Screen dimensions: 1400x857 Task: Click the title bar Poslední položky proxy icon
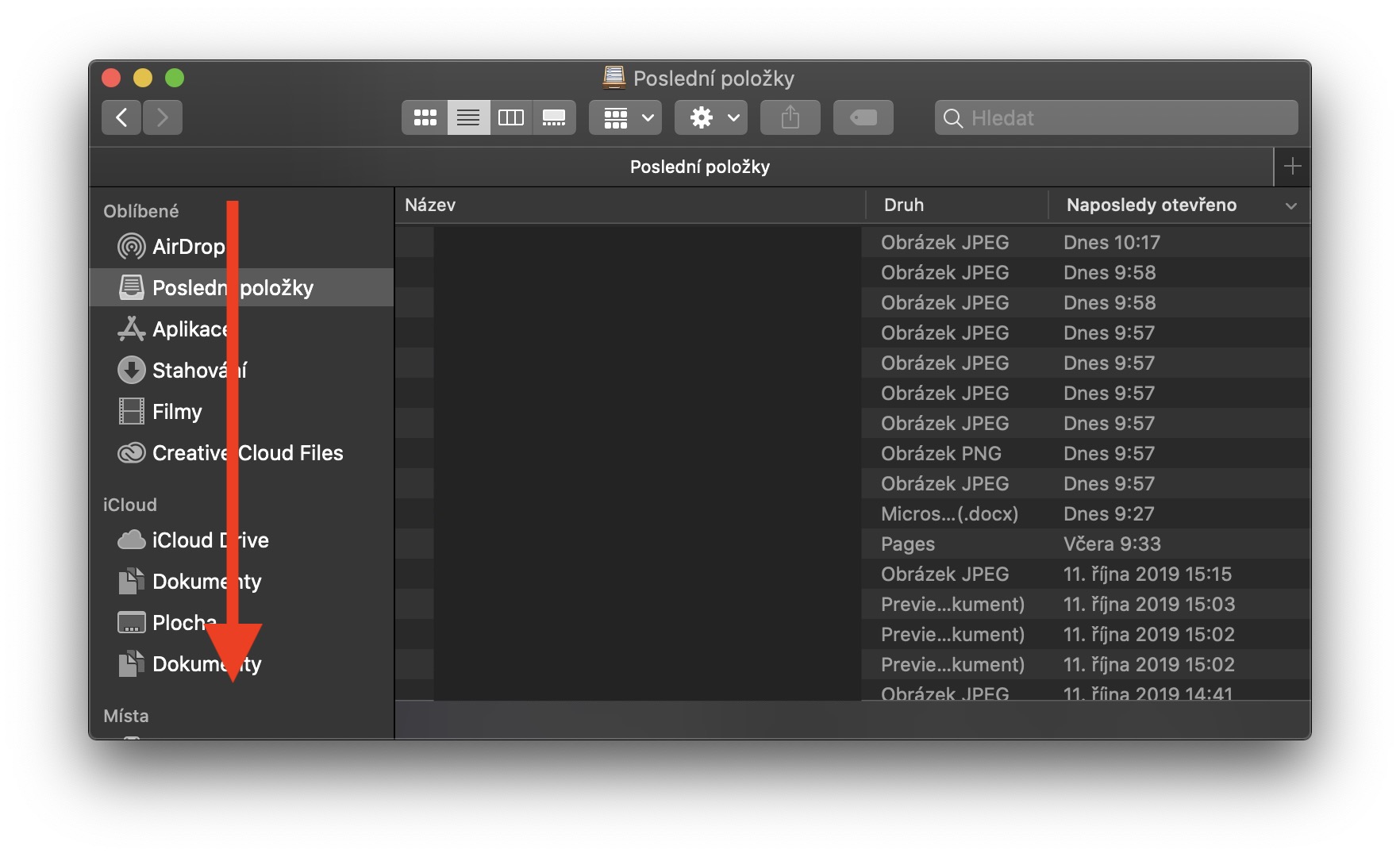[614, 77]
